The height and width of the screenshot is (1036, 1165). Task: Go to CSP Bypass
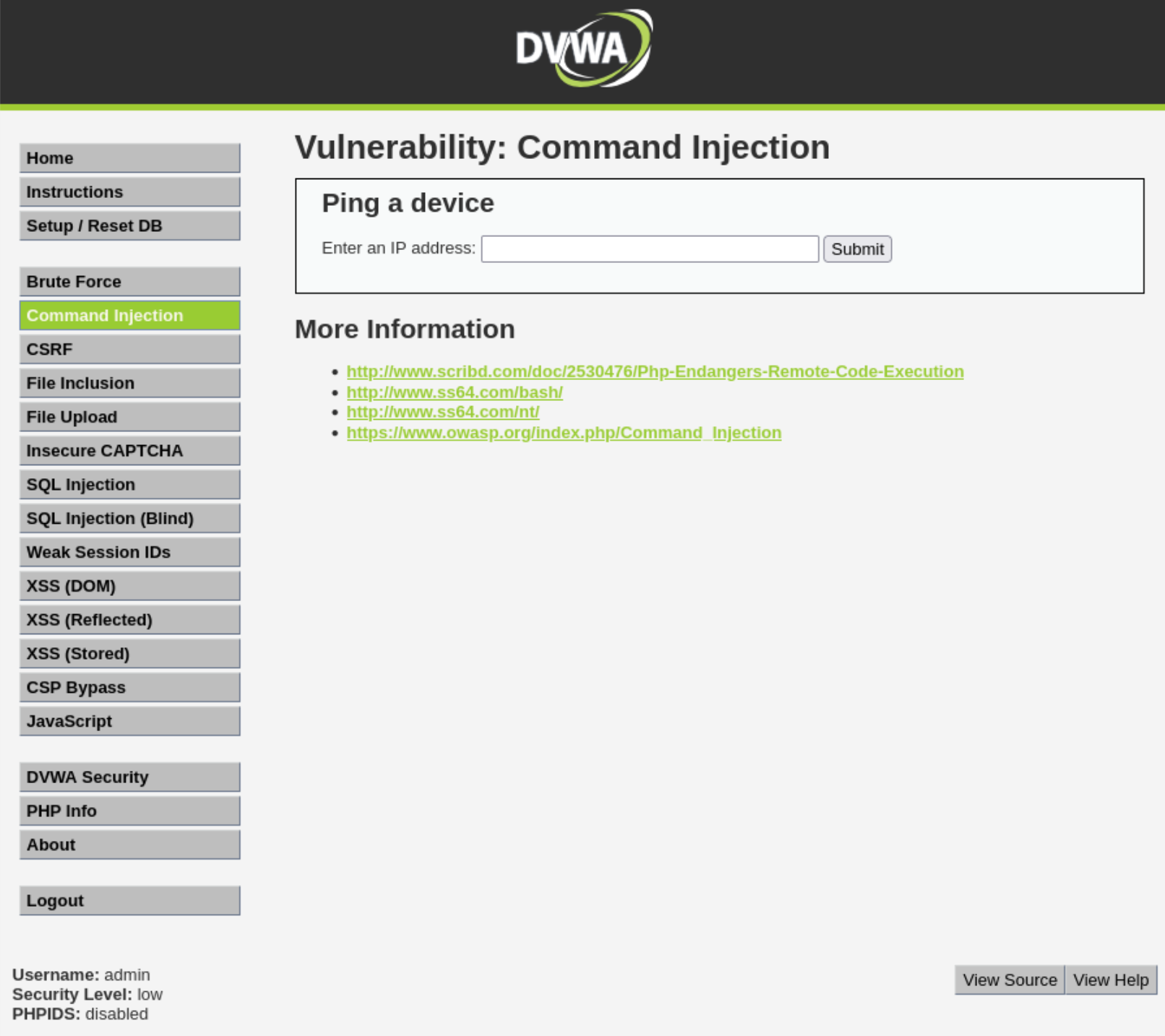pos(130,688)
